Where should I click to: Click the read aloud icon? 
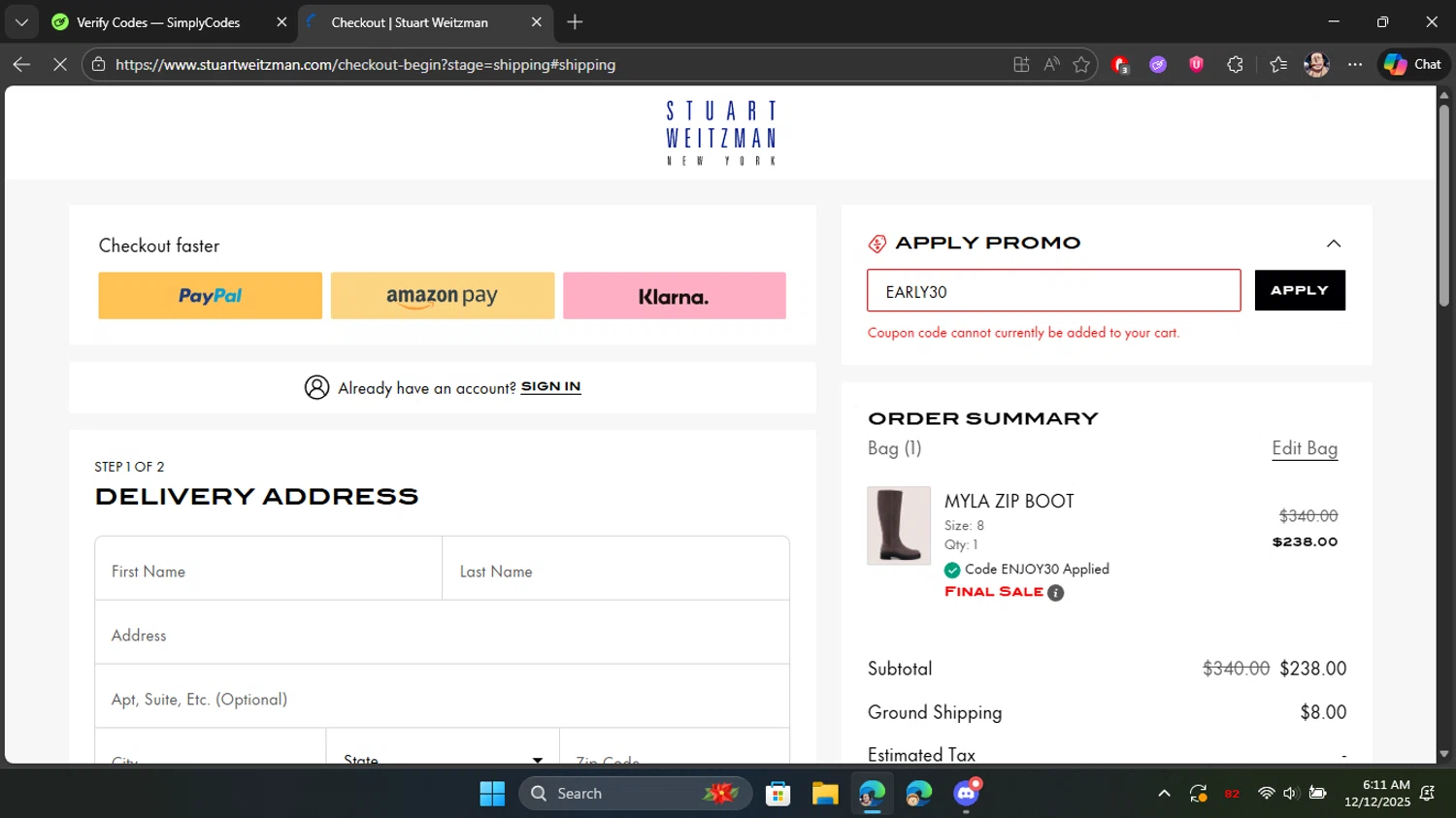tap(1051, 65)
